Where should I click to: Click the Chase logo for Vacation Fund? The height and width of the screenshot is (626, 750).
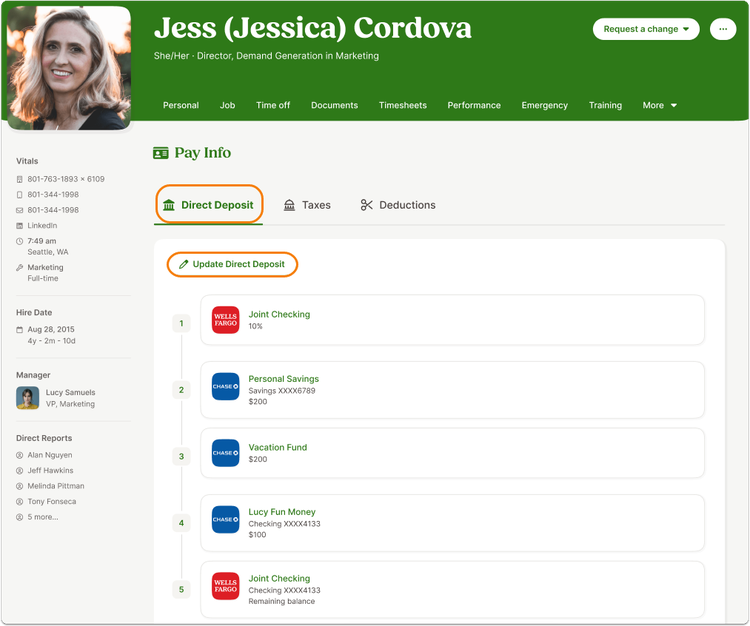[226, 453]
